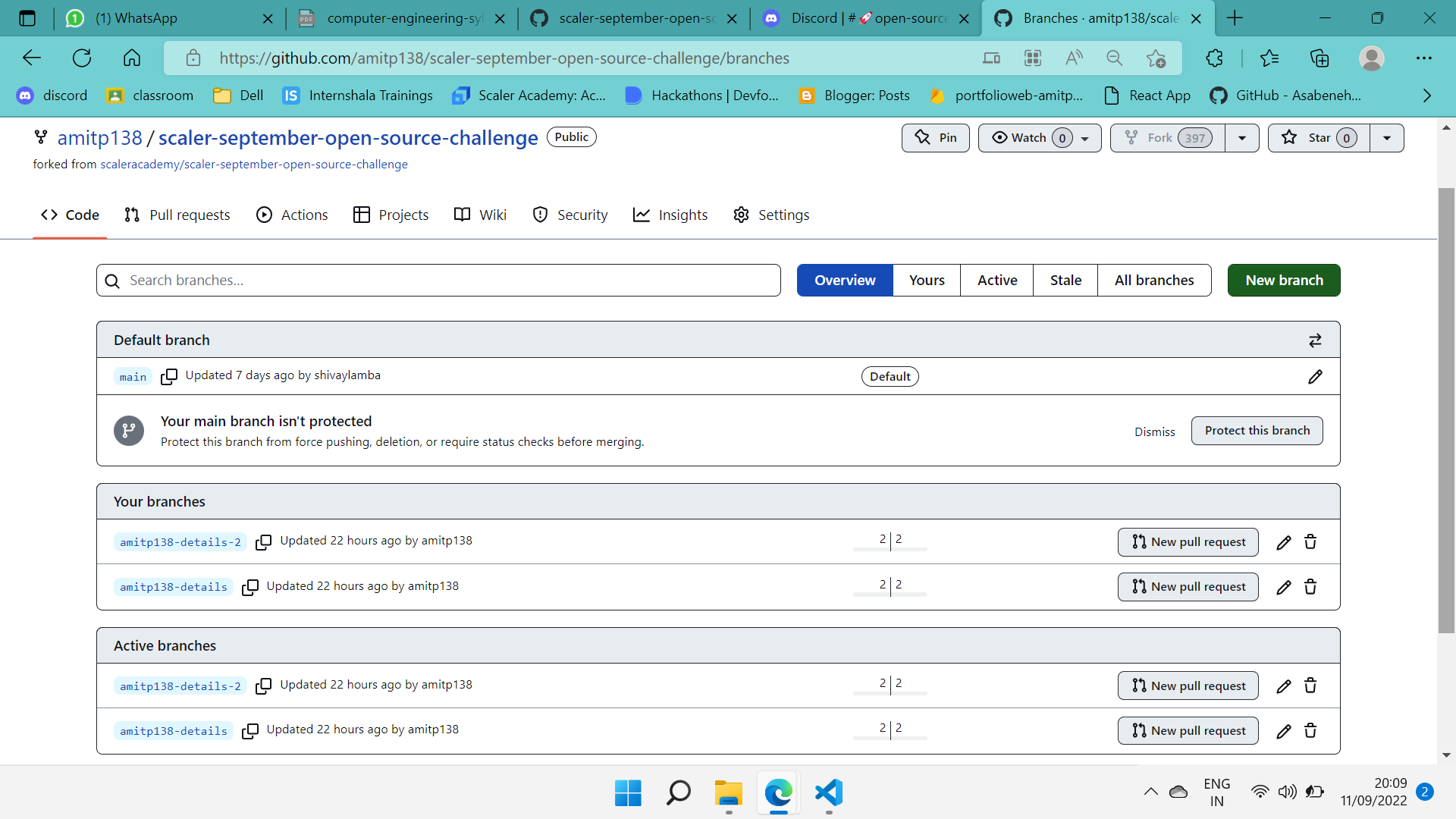
Task: Open the scaleracademy upstream repository link
Action: [x=254, y=164]
